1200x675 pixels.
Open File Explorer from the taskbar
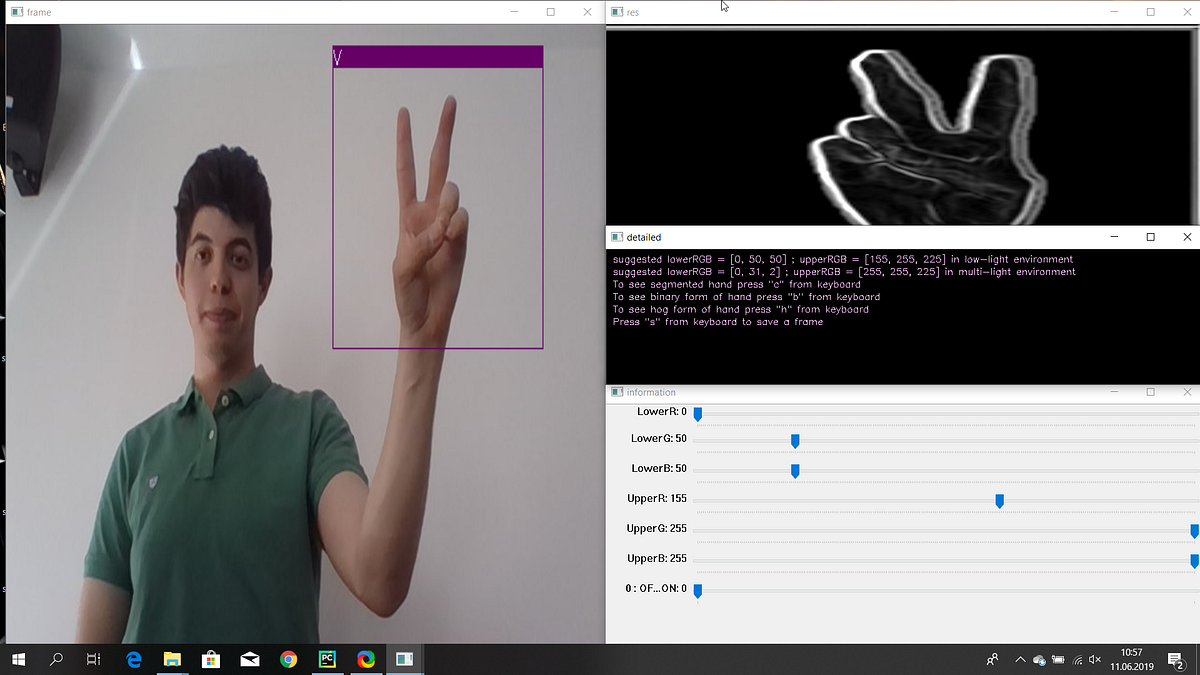point(171,659)
